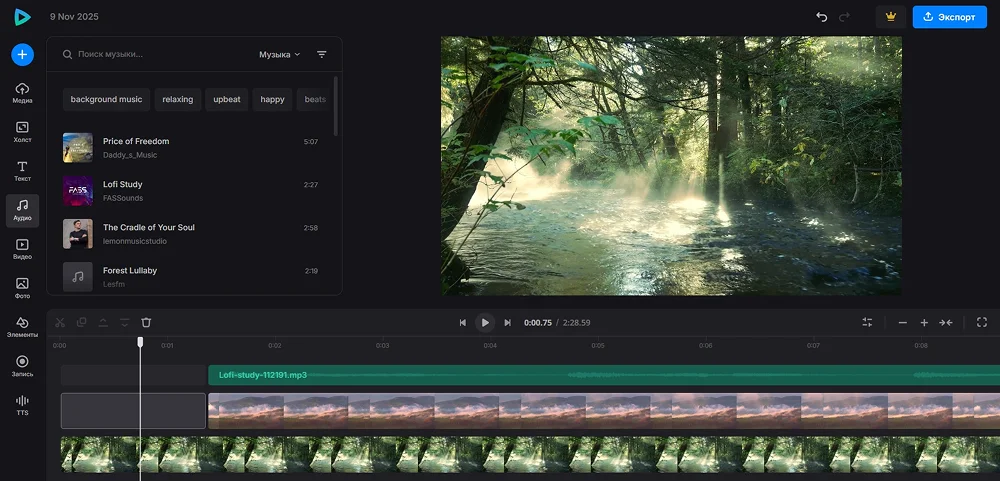This screenshot has height=481, width=1000.
Task: Open the Фото panel
Action: point(22,288)
